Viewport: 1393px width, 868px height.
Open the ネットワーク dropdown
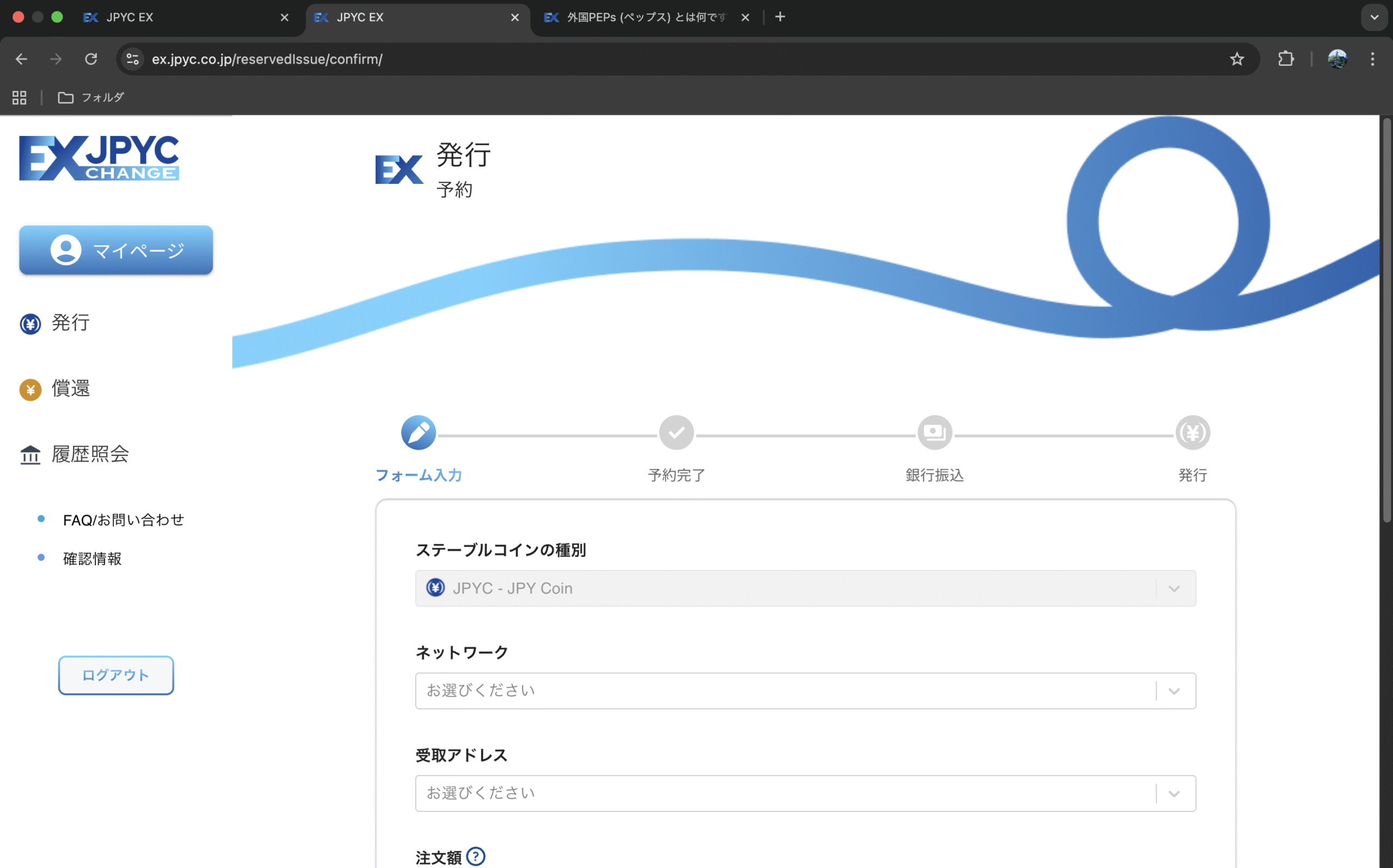coord(805,691)
